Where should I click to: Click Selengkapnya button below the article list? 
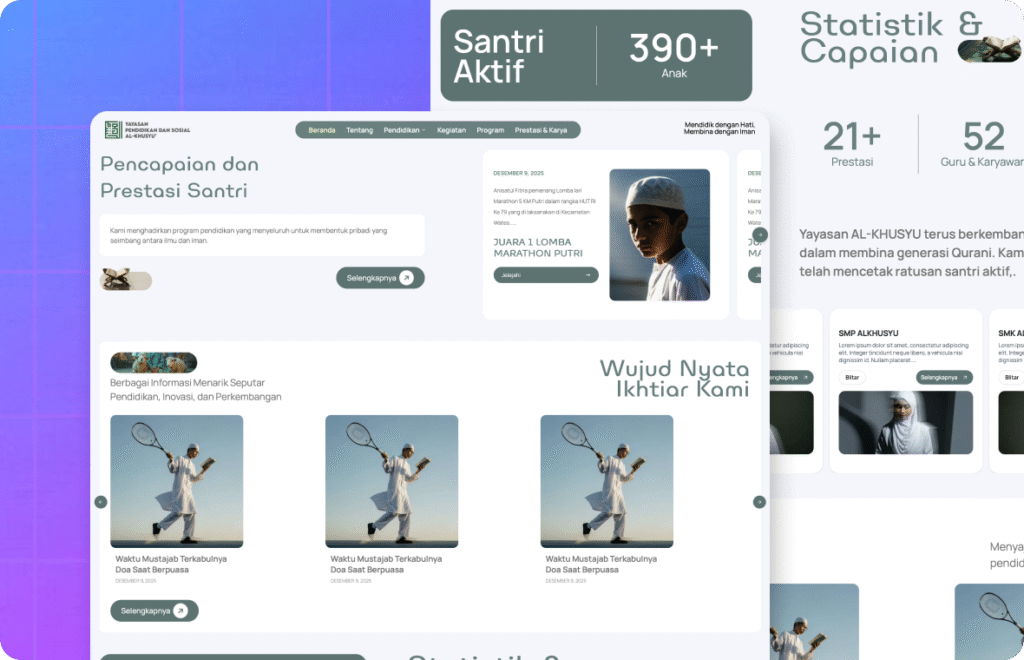click(154, 610)
